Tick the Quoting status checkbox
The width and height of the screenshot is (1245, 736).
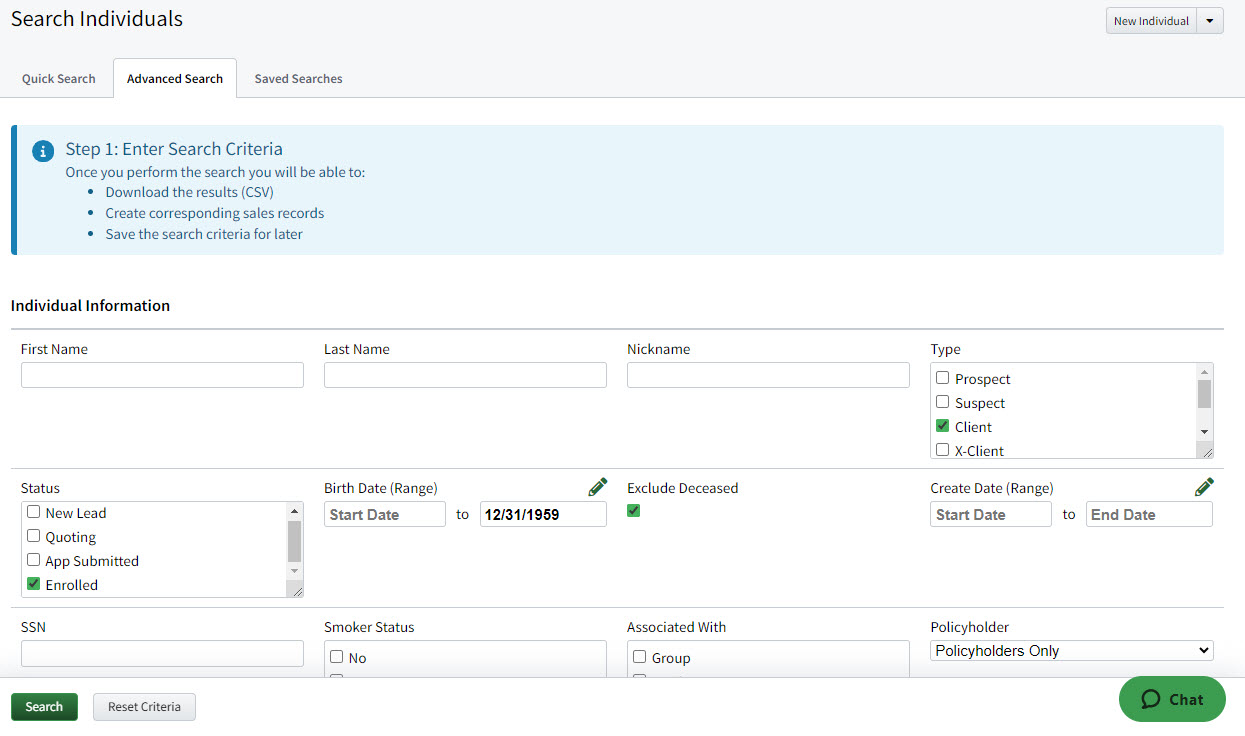point(33,536)
